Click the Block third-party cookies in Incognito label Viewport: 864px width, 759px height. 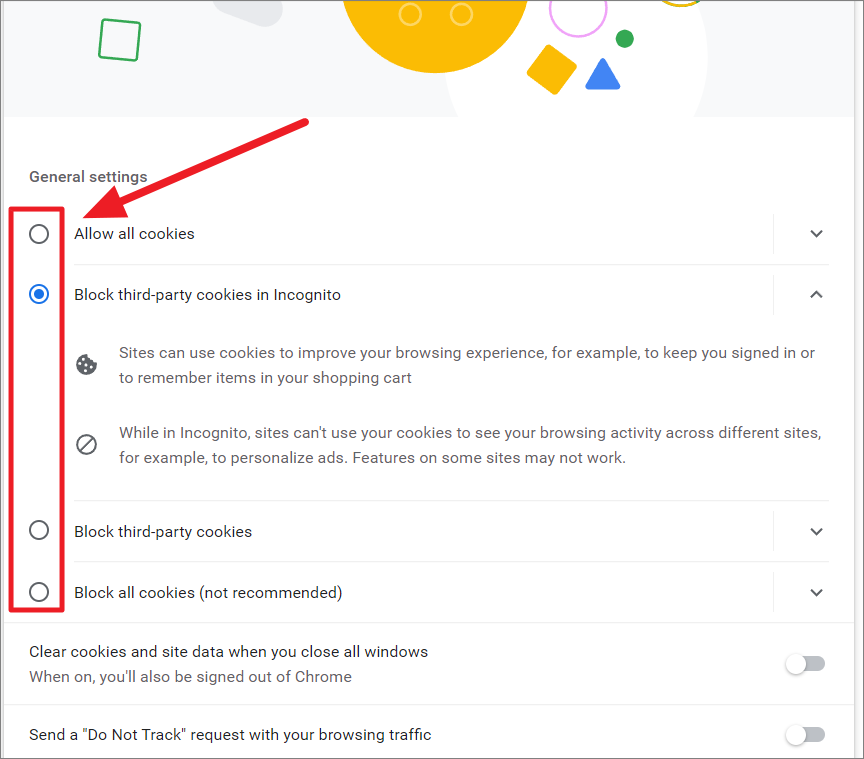coord(207,295)
